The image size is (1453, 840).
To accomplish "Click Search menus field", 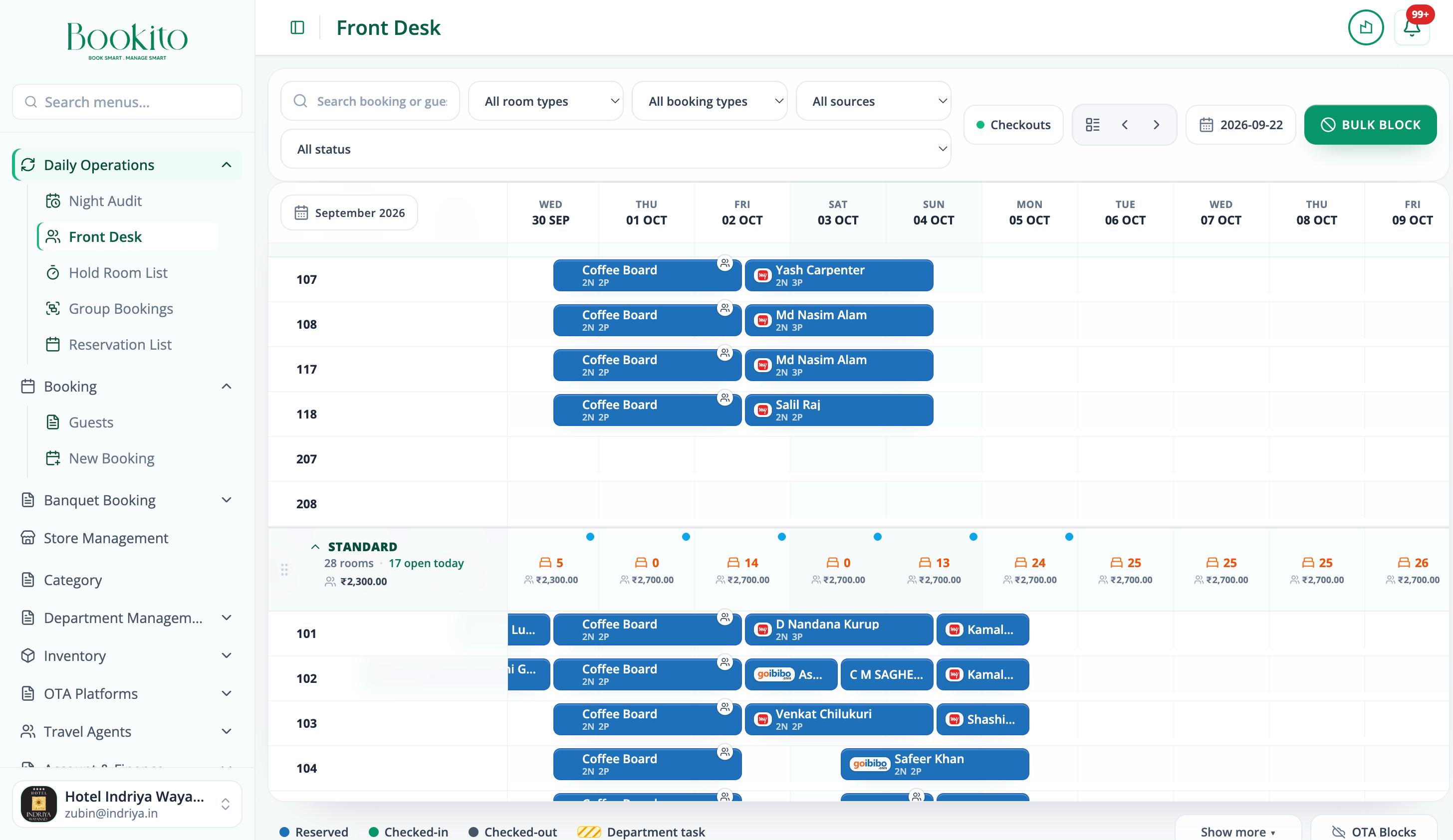I will pyautogui.click(x=127, y=102).
